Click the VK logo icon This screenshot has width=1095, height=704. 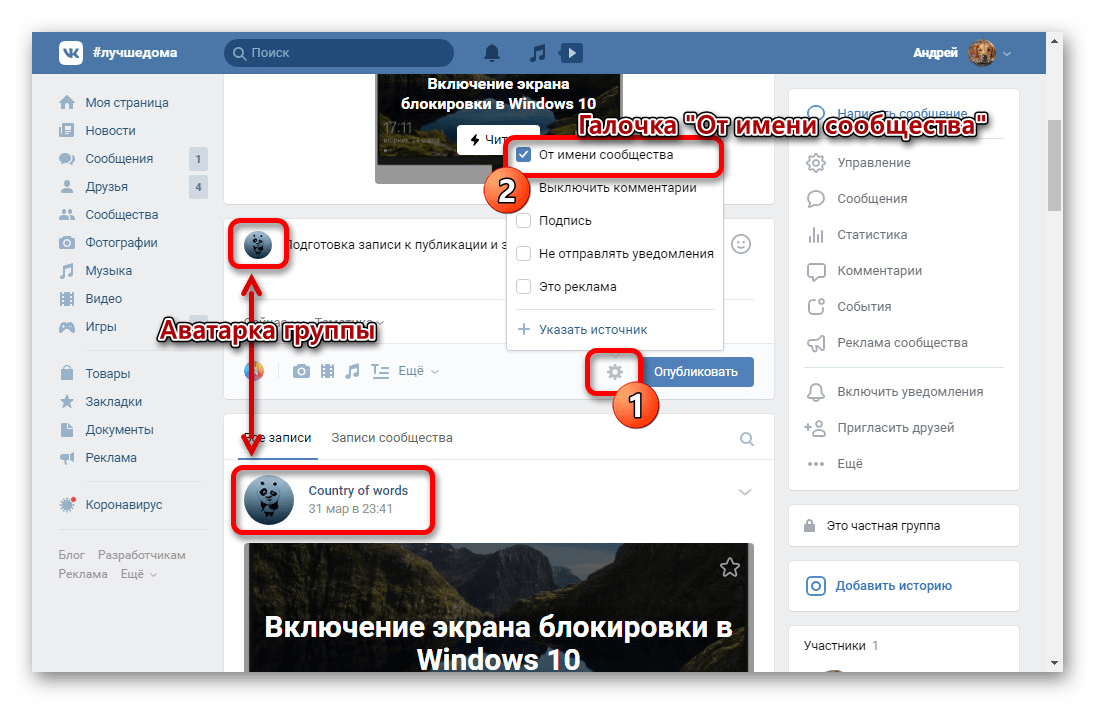71,52
